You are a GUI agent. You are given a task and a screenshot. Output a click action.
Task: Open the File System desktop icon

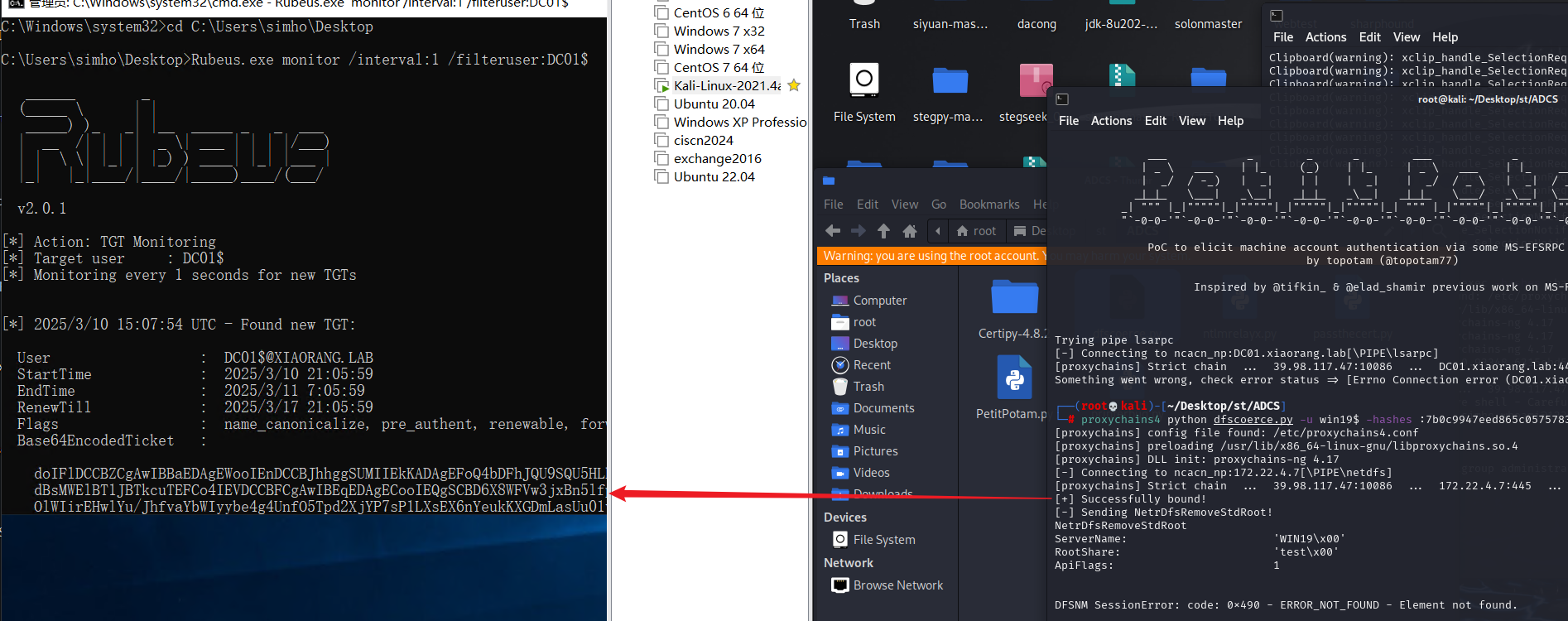tap(864, 80)
